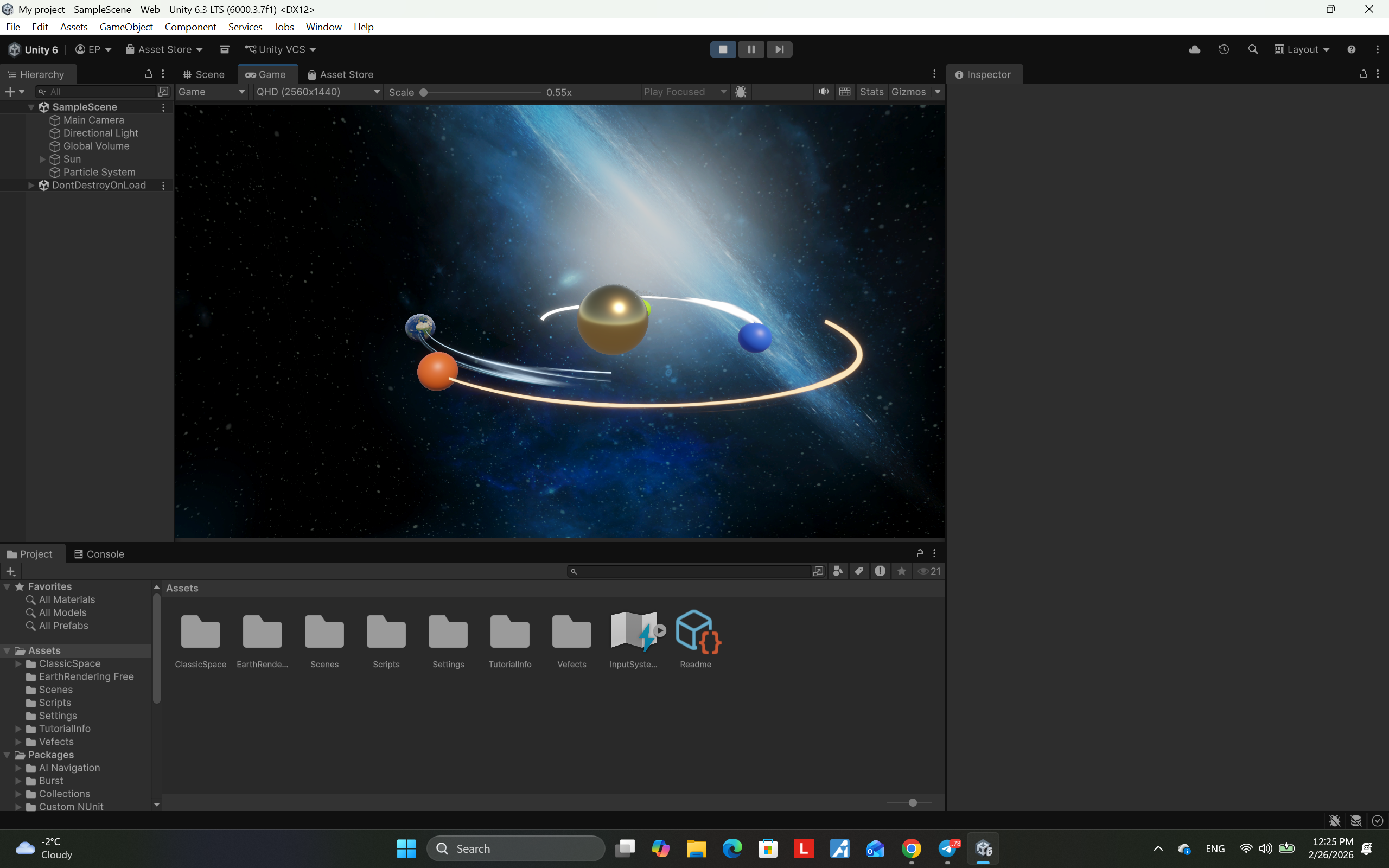Open the create menu in the Hierarchy
This screenshot has width=1389, height=868.
click(x=11, y=91)
